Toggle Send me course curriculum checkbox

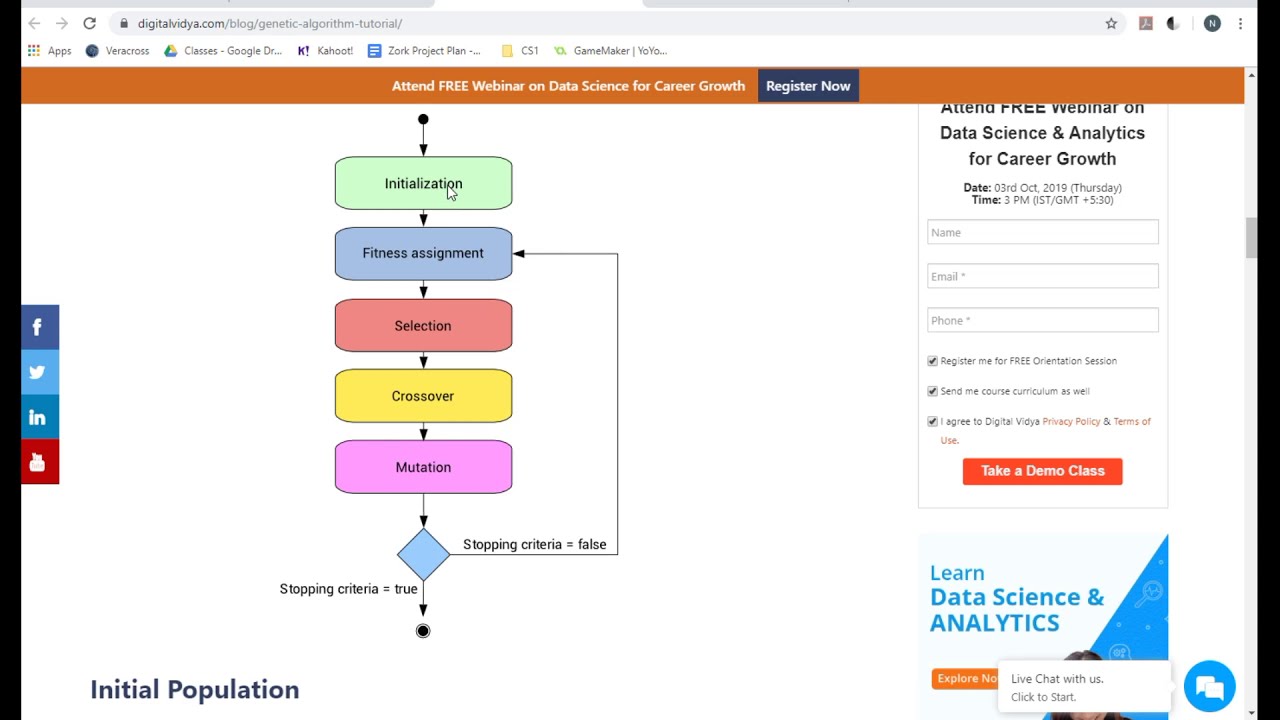coord(932,391)
